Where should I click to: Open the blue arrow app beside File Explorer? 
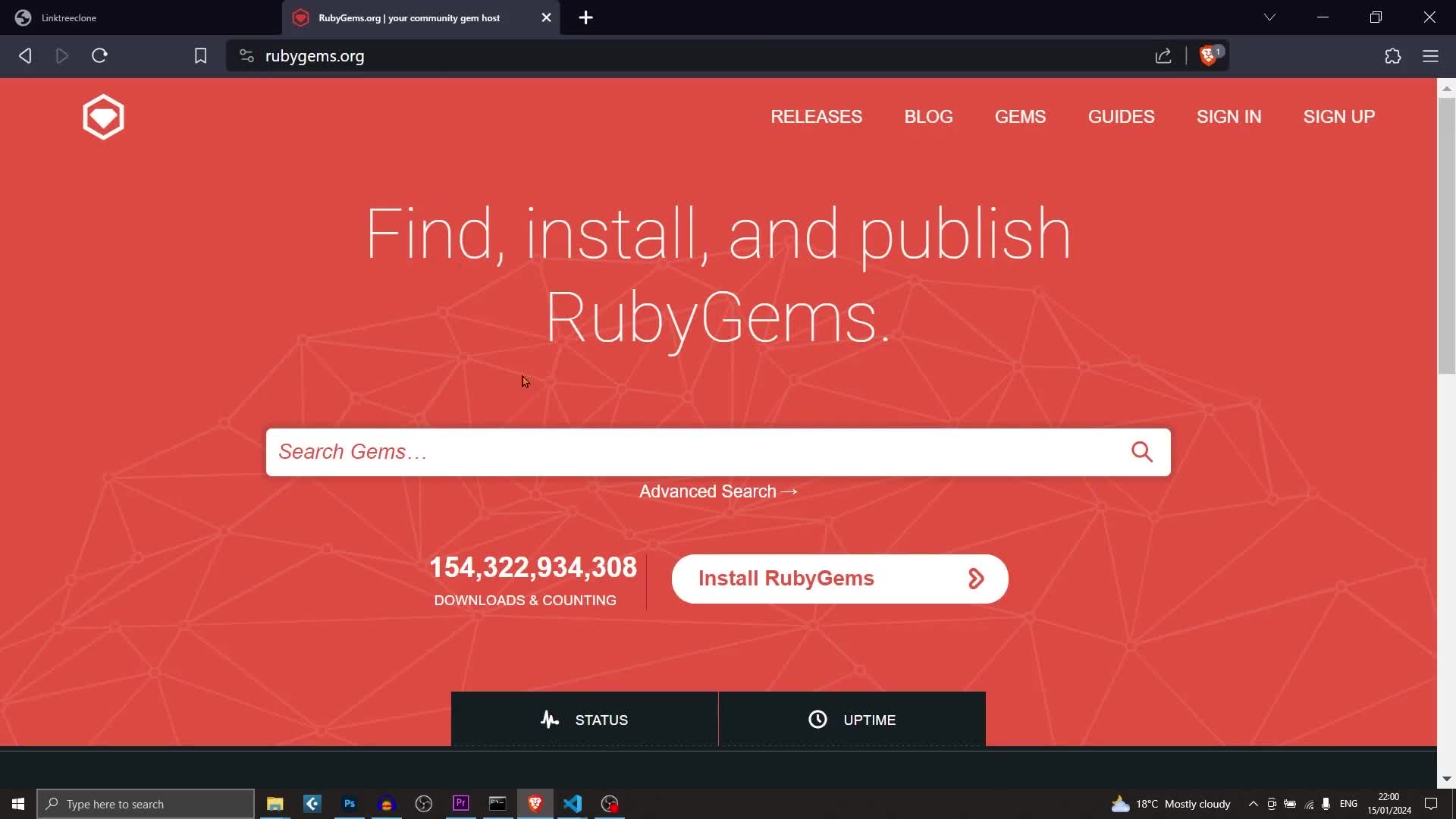312,804
